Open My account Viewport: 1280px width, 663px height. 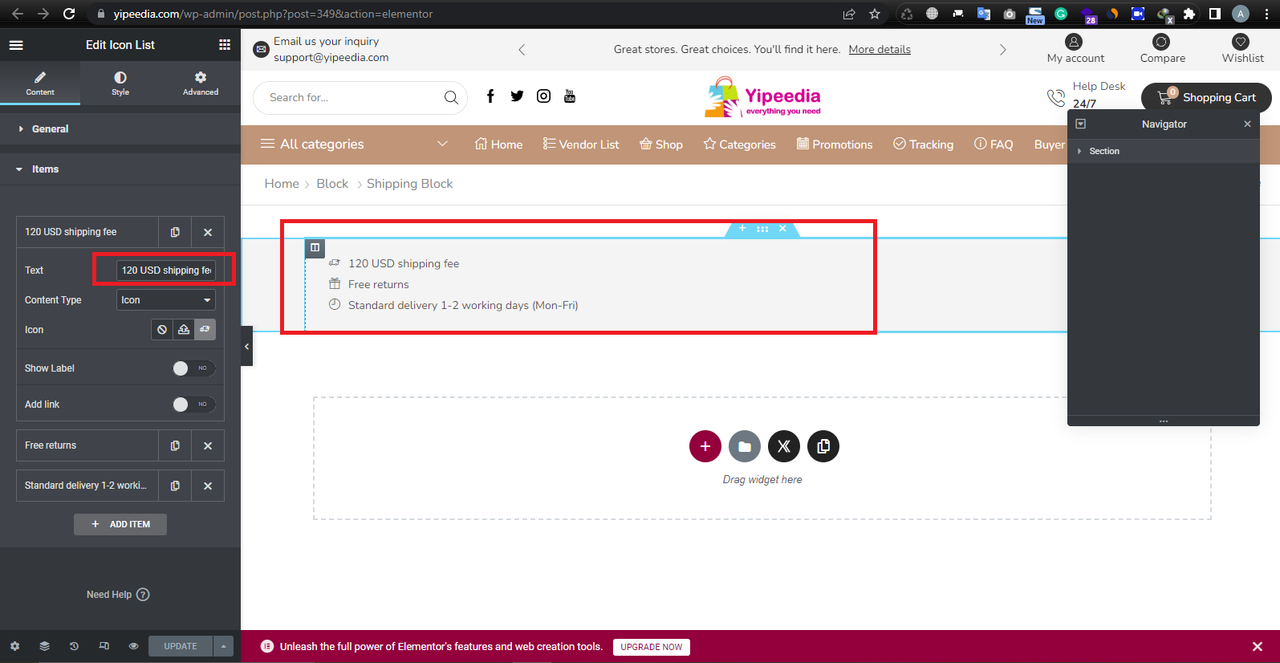tap(1076, 49)
